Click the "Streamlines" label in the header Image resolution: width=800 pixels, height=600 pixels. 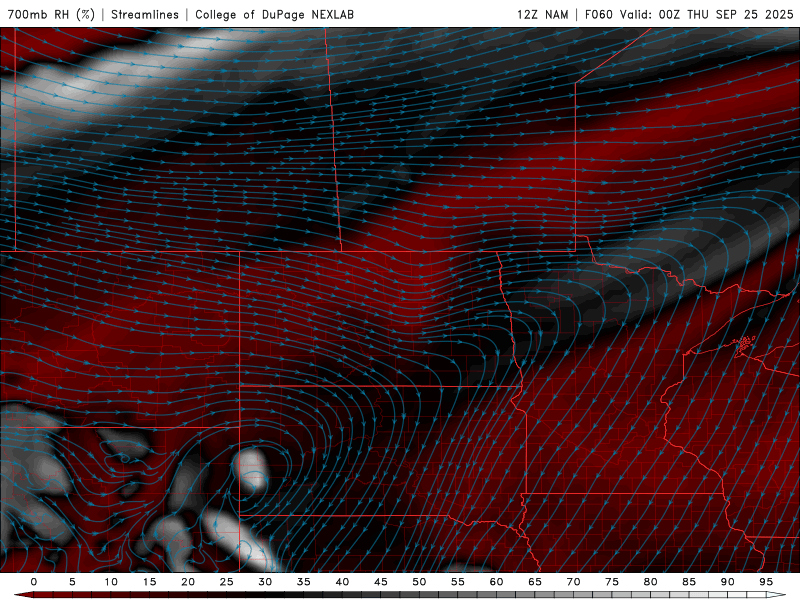coord(145,14)
